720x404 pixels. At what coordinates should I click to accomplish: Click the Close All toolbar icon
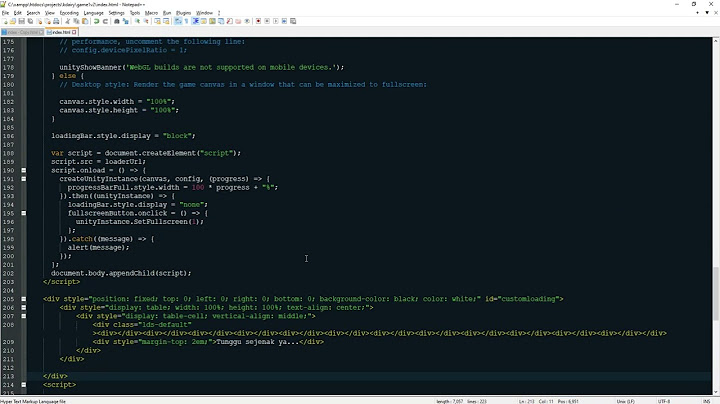click(47, 21)
